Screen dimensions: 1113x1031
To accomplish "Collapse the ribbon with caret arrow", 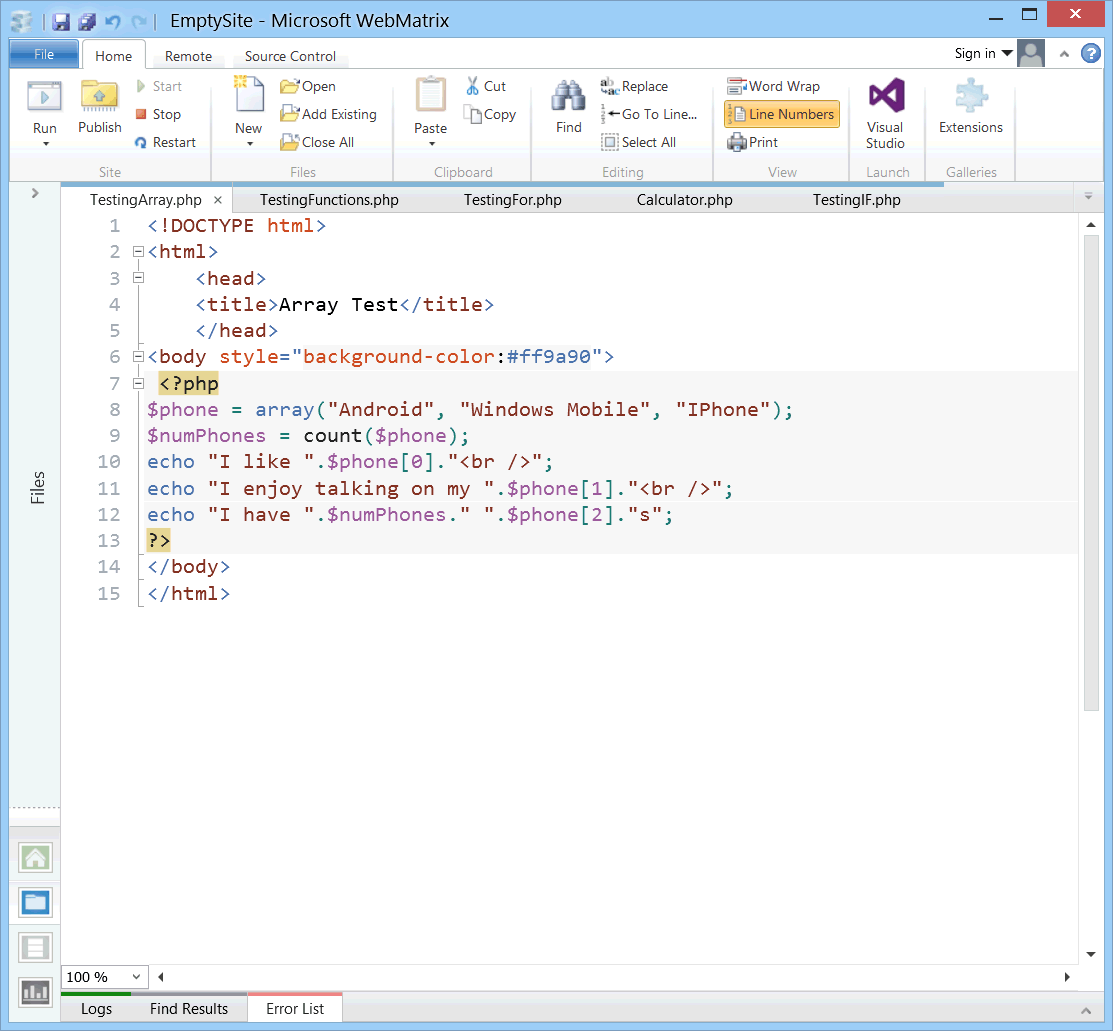I will (1064, 54).
